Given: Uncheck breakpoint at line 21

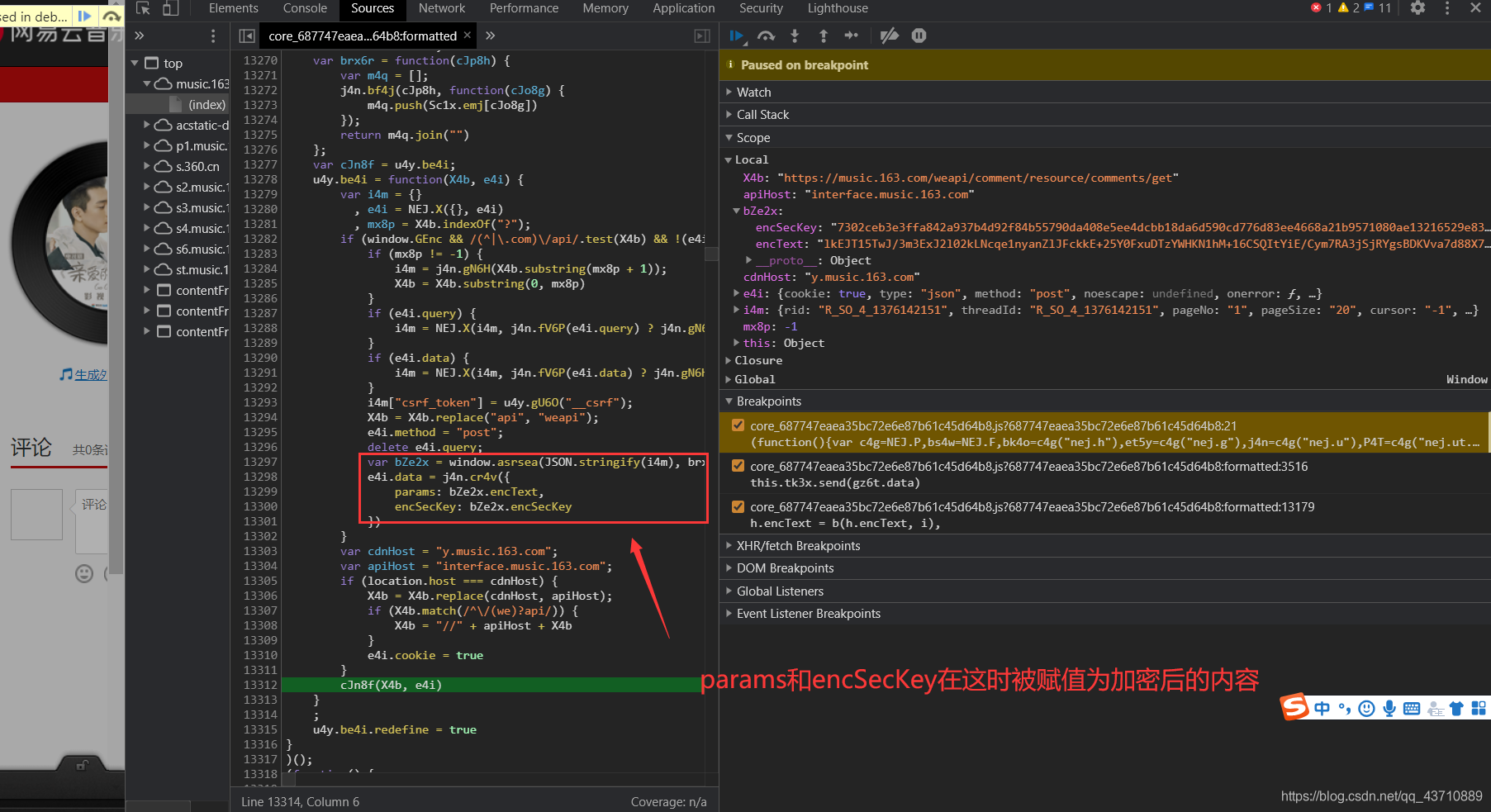Looking at the screenshot, I should coord(738,425).
